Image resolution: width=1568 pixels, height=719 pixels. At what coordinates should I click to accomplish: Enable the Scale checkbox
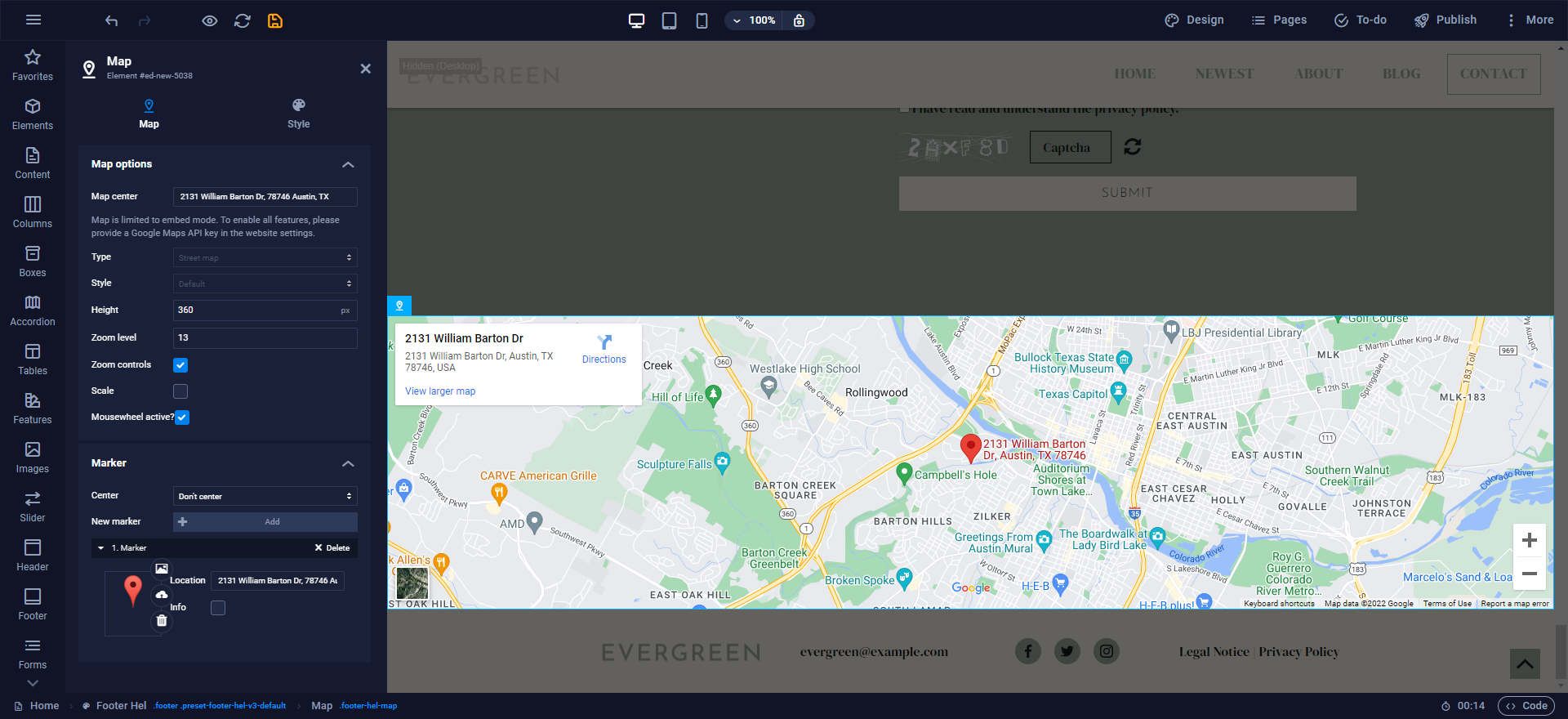click(x=180, y=391)
